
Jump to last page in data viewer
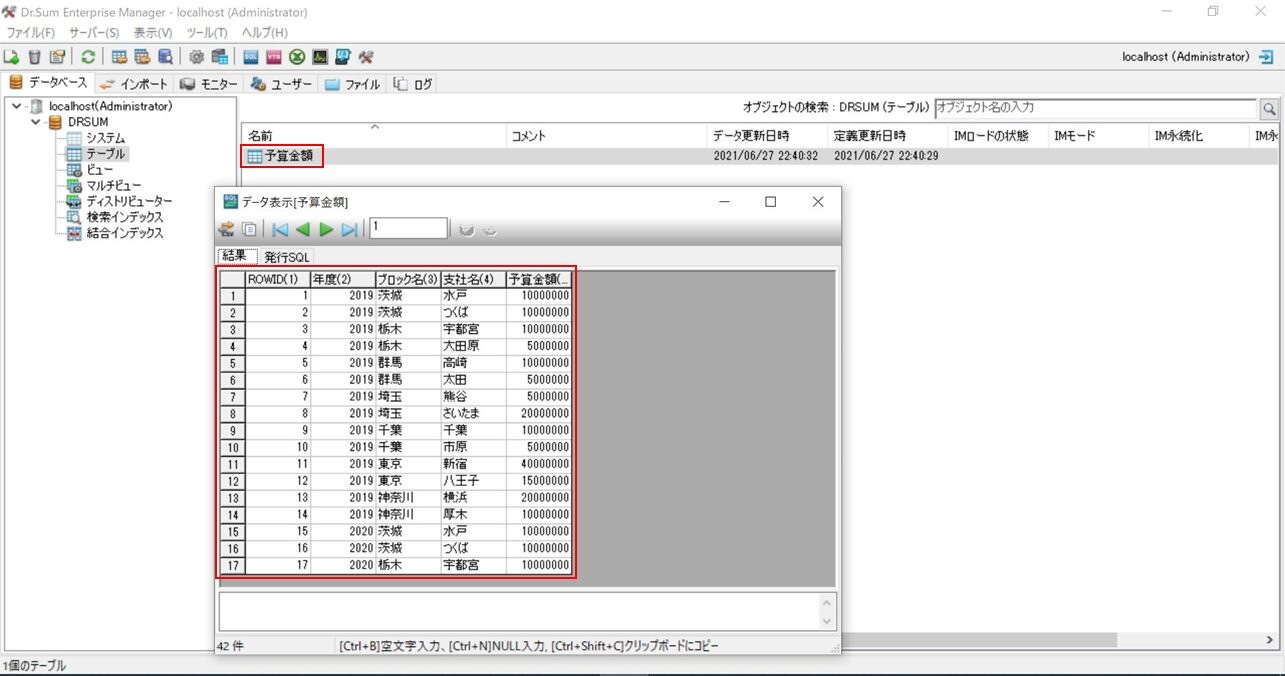[x=349, y=229]
